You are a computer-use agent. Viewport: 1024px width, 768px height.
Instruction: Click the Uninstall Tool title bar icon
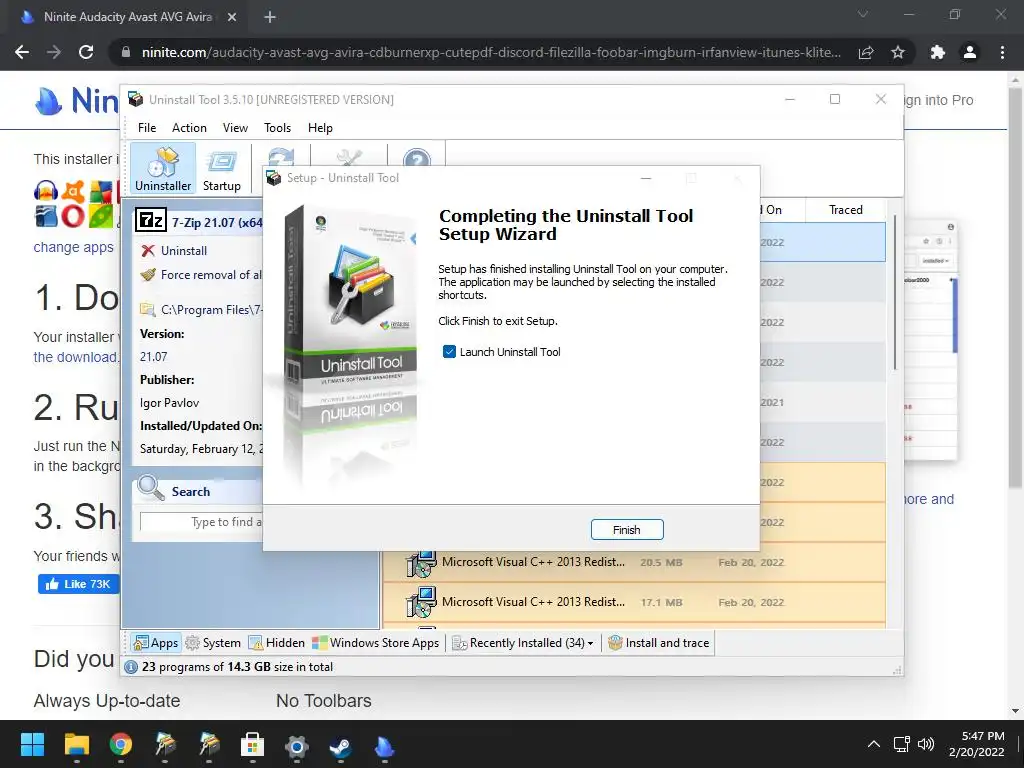[135, 99]
